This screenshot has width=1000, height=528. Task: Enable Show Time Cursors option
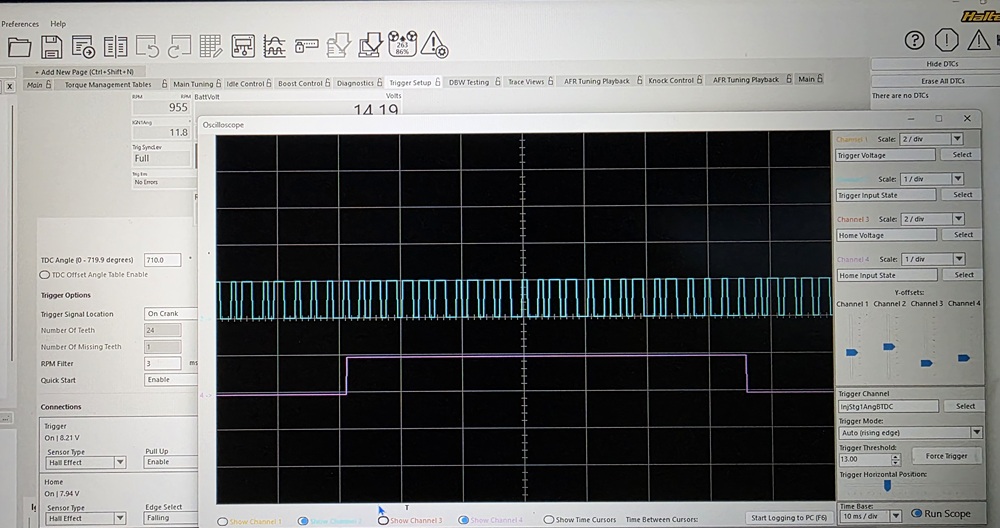548,520
